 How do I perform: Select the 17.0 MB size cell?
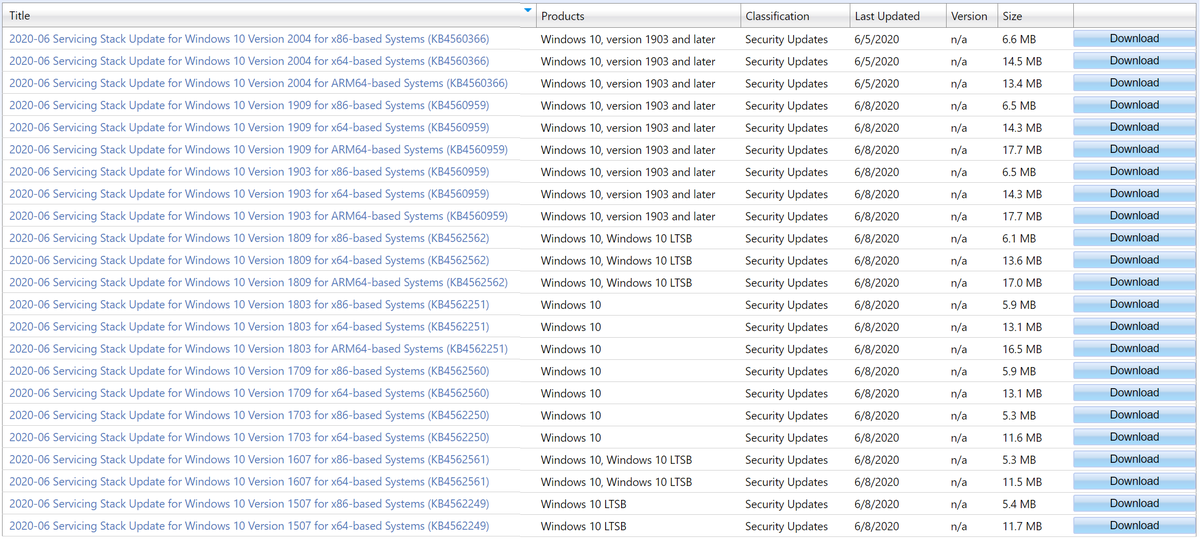tap(1022, 283)
